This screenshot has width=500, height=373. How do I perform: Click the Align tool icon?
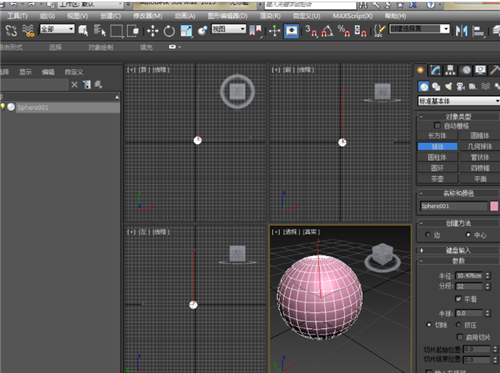478,31
